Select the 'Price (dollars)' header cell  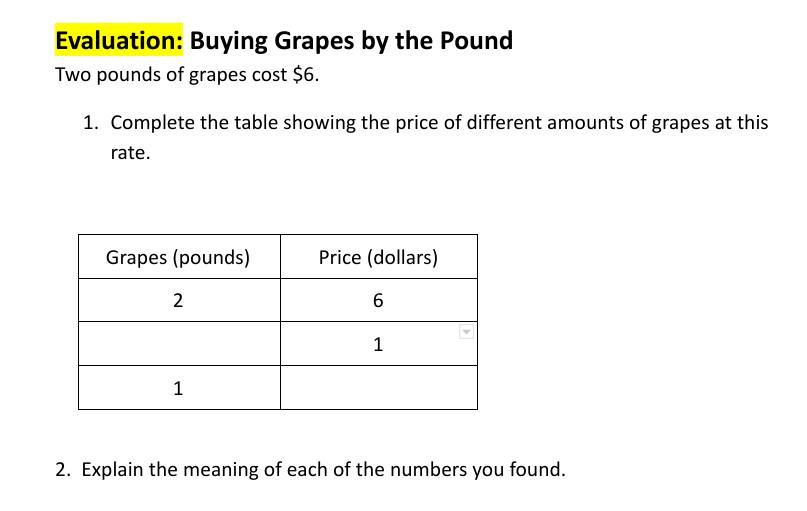click(379, 257)
